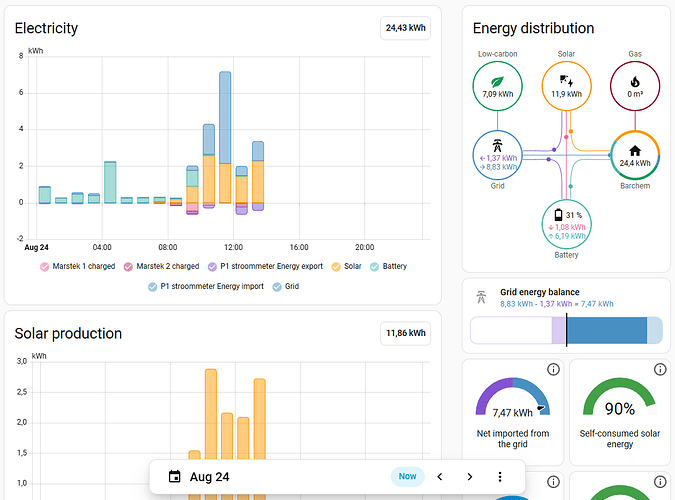Toggle Marstek 1 charged legend series

77,267
